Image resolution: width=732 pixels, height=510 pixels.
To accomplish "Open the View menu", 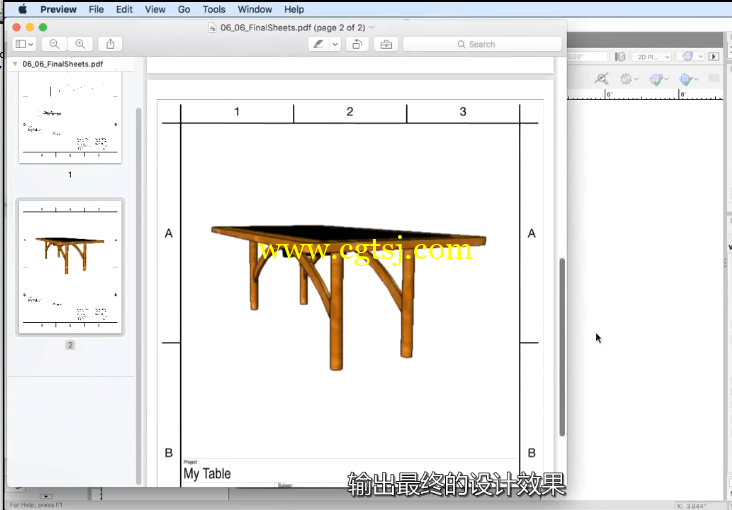I will (155, 9).
